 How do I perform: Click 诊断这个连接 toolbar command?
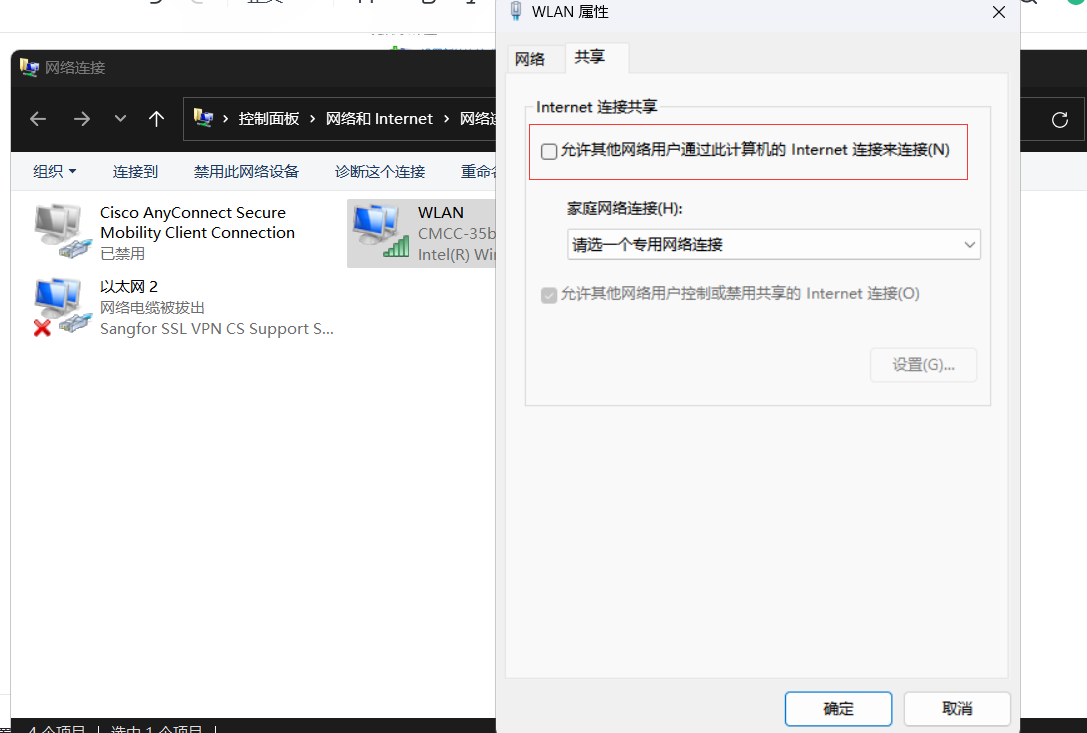tap(380, 171)
